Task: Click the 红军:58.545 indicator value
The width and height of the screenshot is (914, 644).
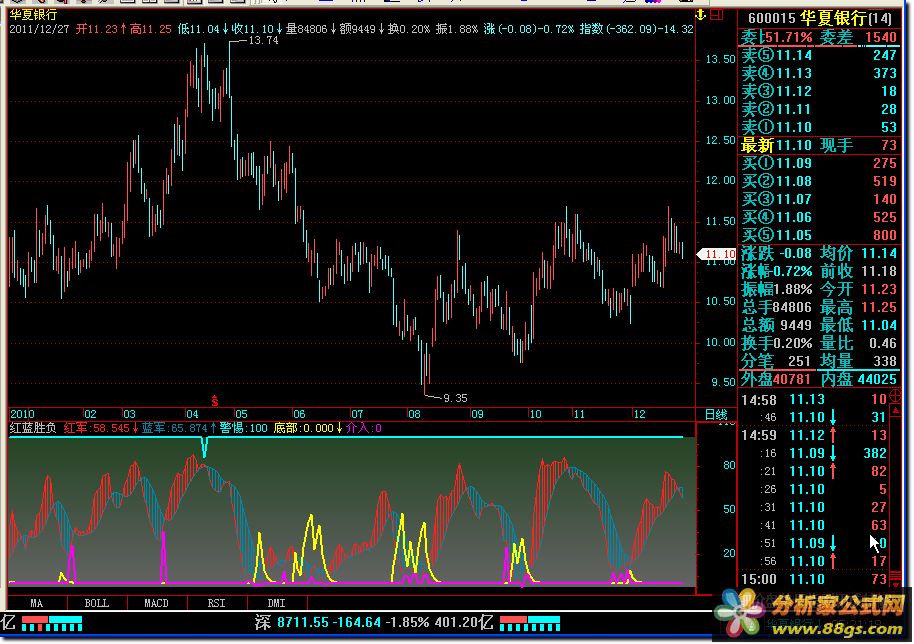Action: (100, 428)
